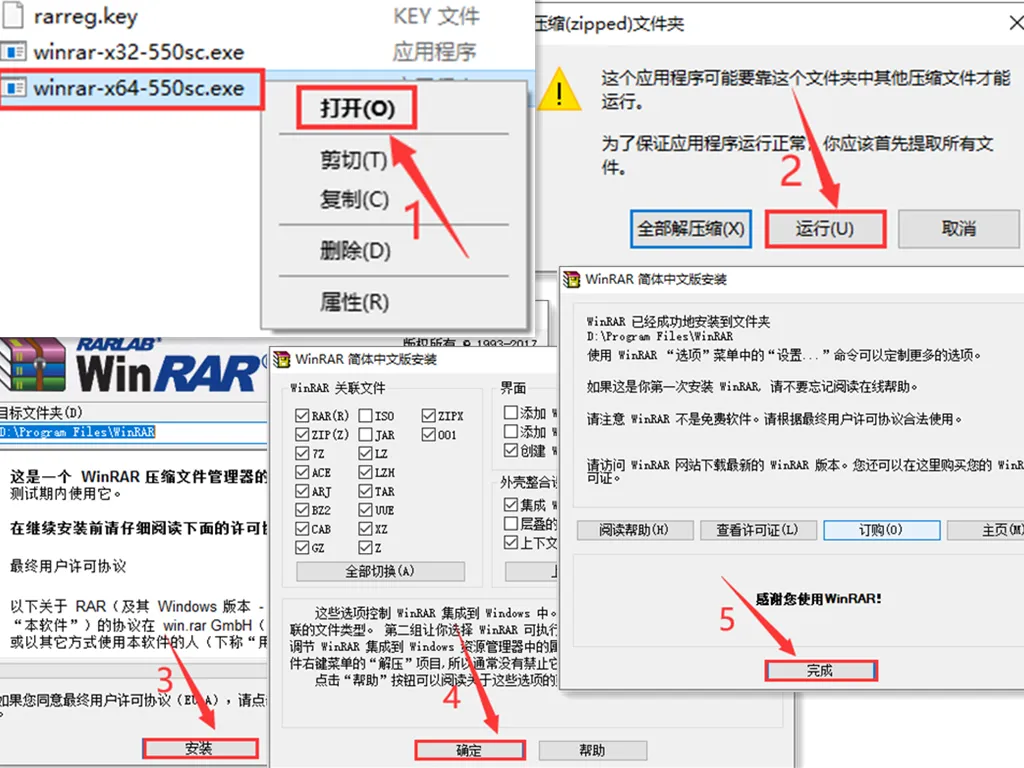Toggle the TAR association checkbox
1024x768 pixels.
click(x=365, y=490)
